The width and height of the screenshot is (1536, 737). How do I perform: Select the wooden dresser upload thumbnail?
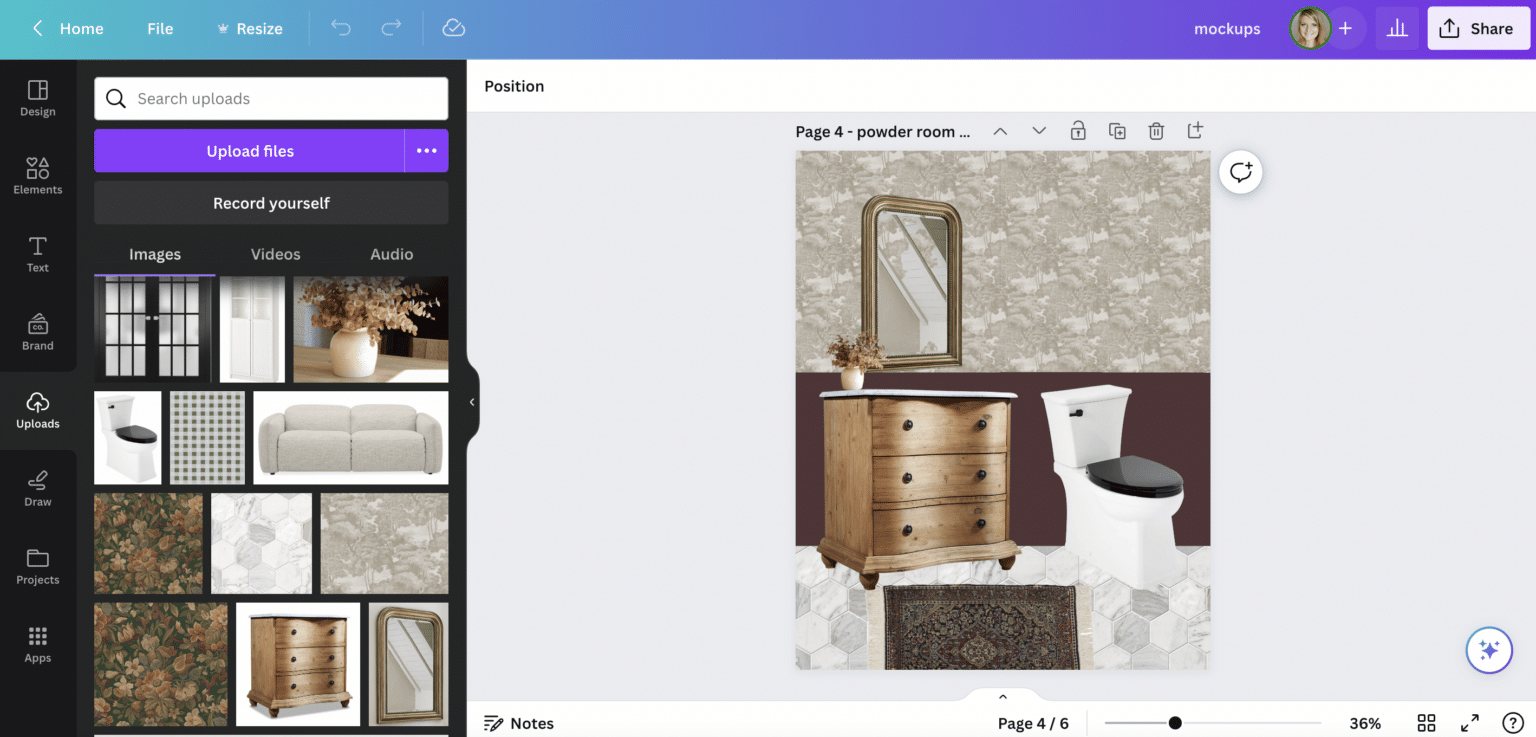point(298,664)
